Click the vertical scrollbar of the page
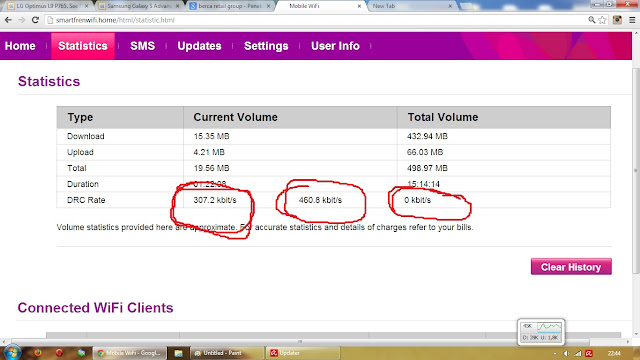640x360 pixels. point(636,171)
